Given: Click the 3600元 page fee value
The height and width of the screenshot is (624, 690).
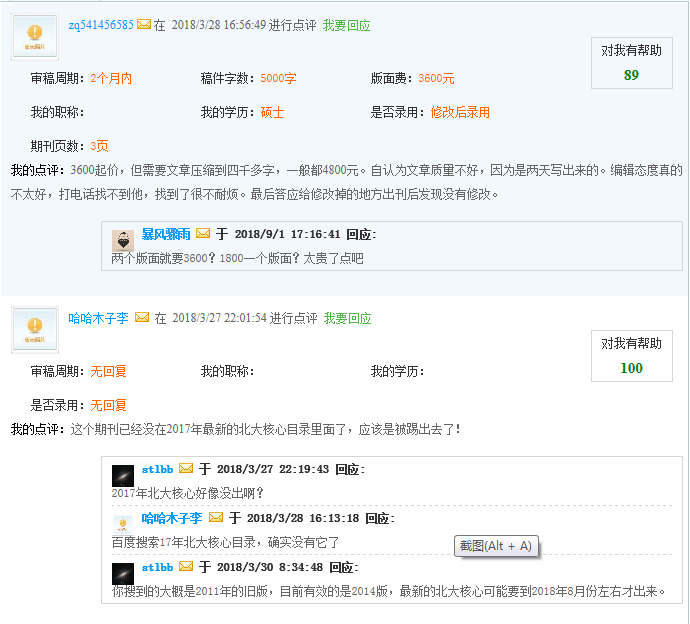Looking at the screenshot, I should pyautogui.click(x=436, y=78).
